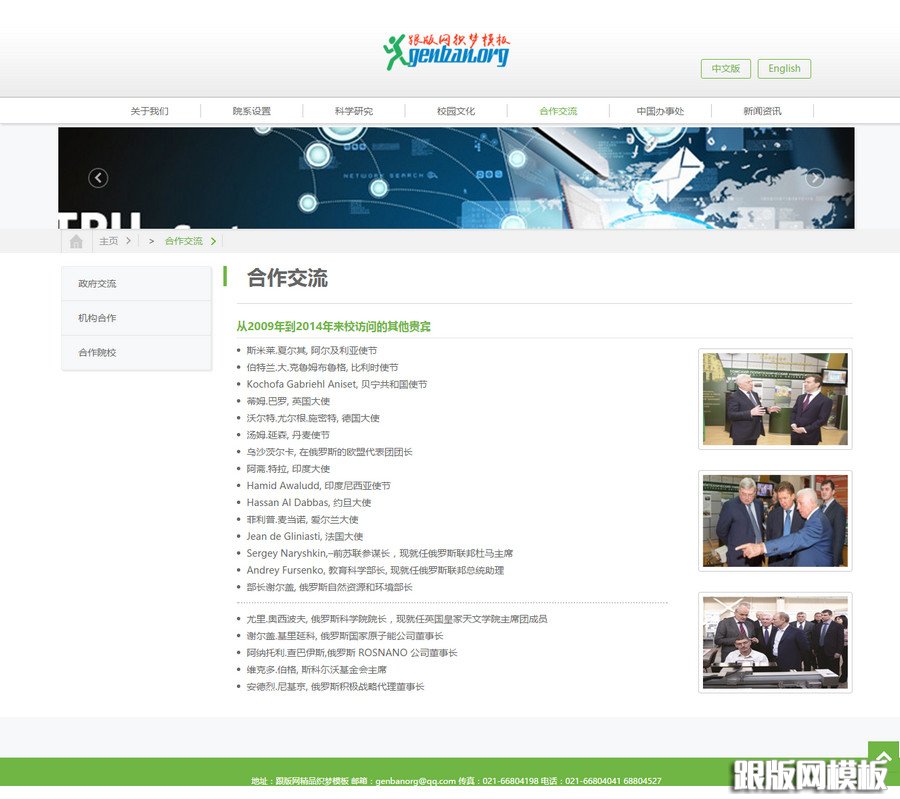Viewport: 900px width, 799px height.
Task: Switch site language to 中文版
Action: point(725,69)
